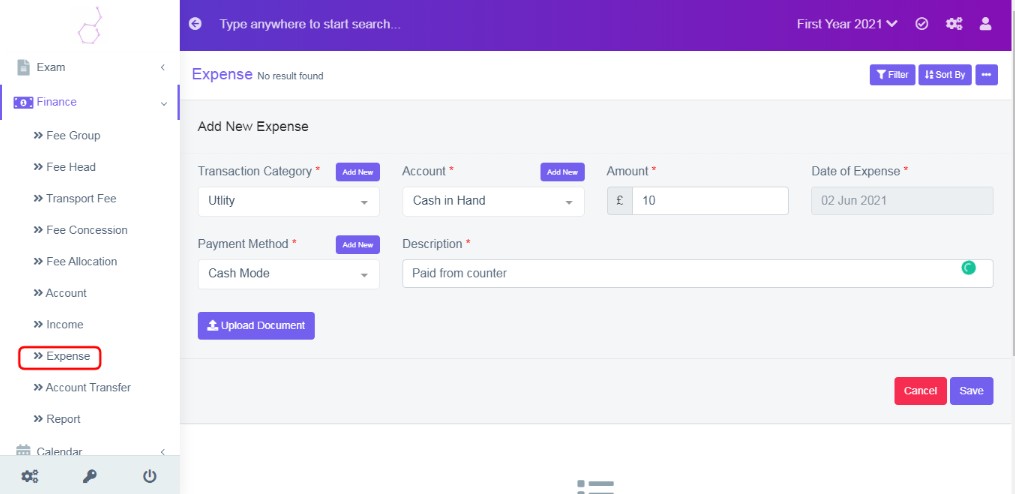Open the First Year 2021 dropdown
This screenshot has width=1015, height=494.
click(847, 24)
